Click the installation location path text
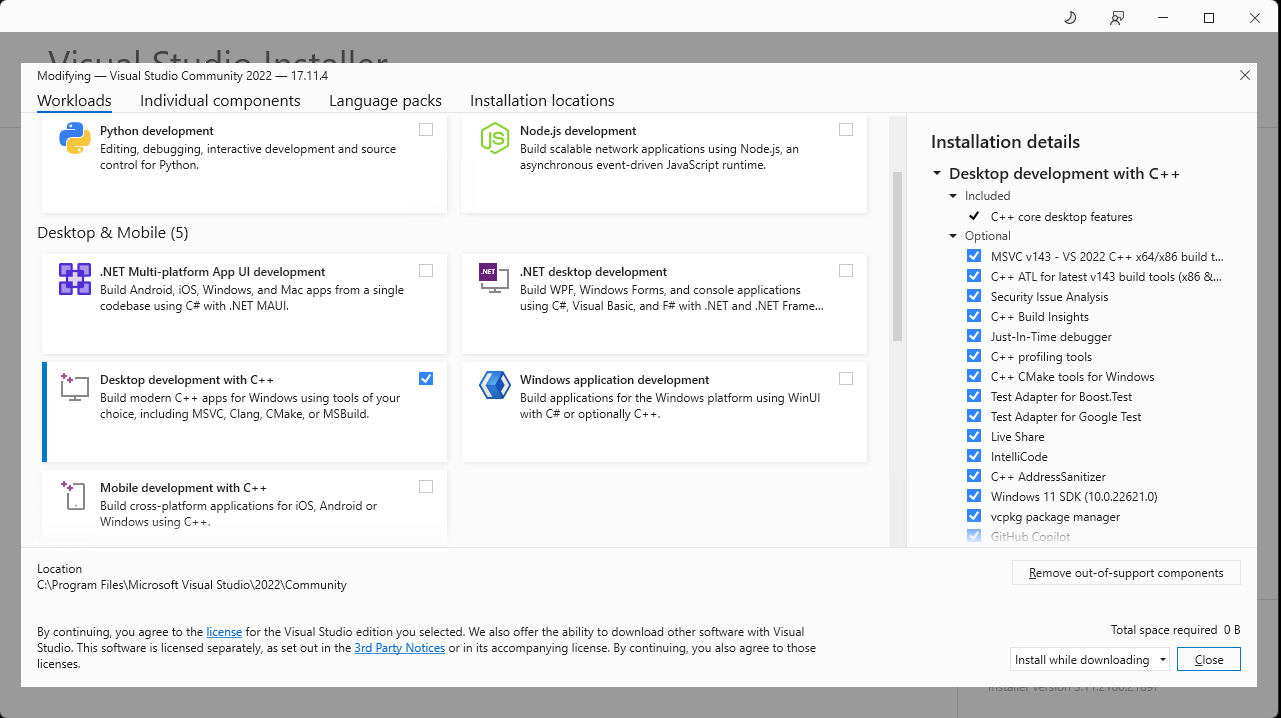The image size is (1281, 718). (192, 585)
